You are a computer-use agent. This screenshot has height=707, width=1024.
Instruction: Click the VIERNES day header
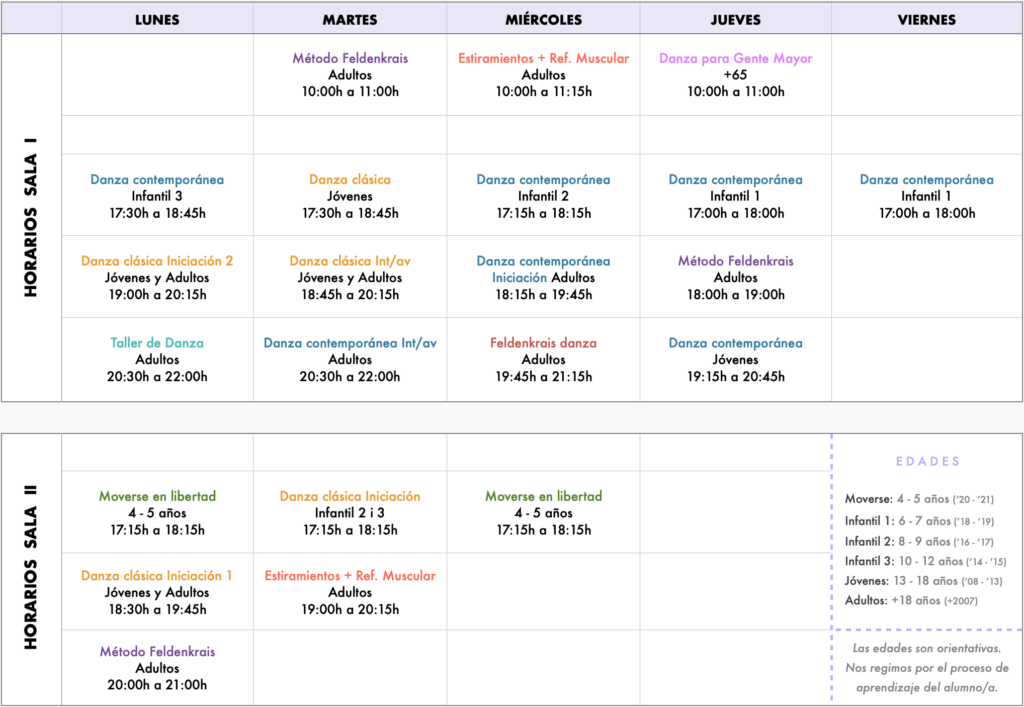click(926, 19)
